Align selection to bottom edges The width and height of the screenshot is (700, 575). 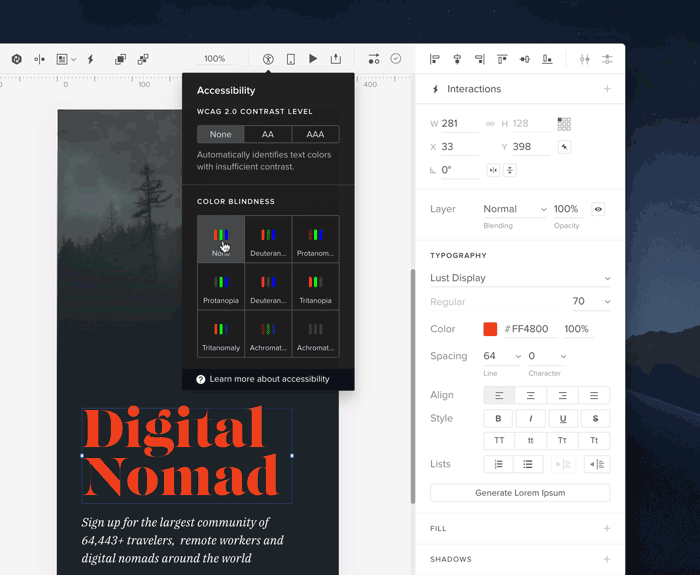pos(547,59)
